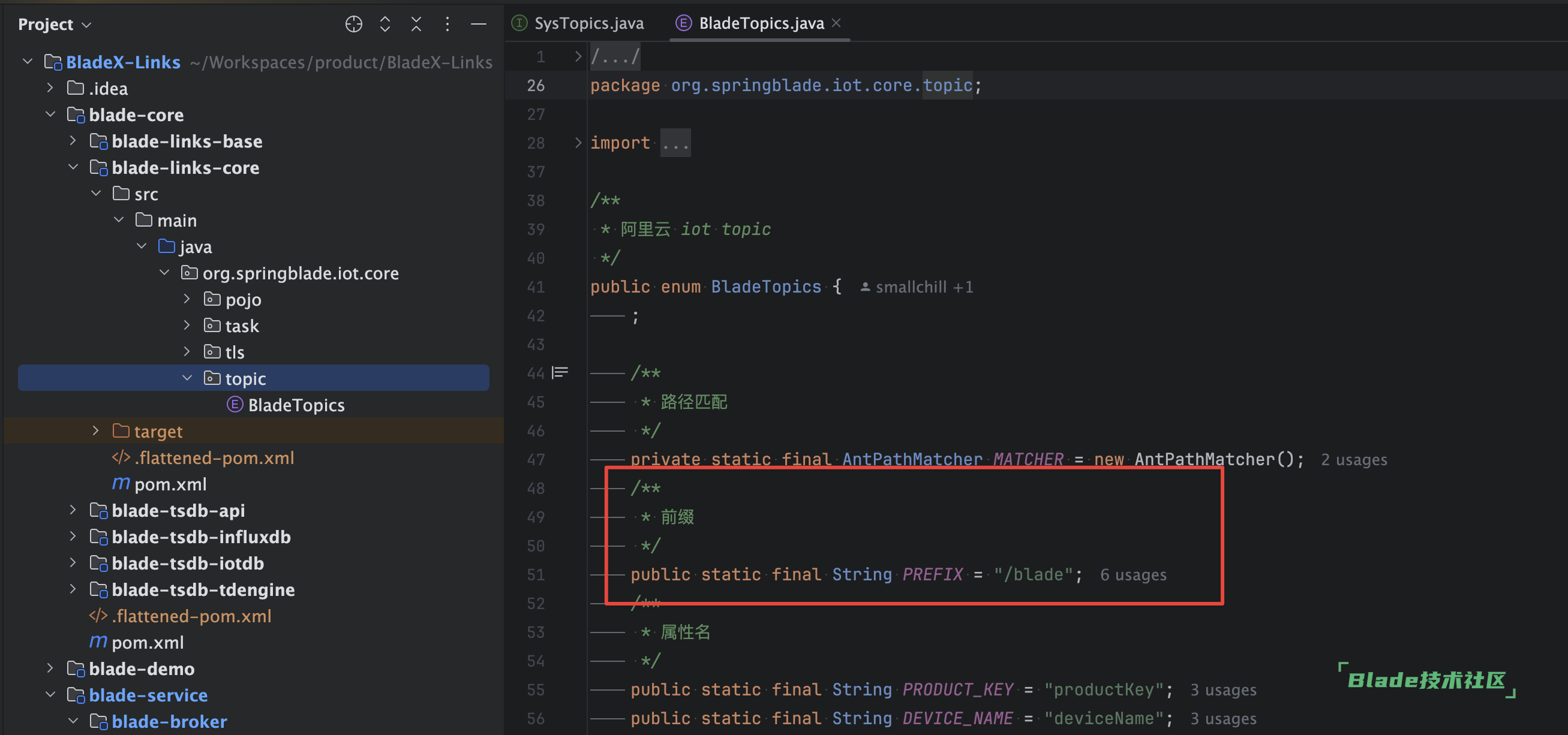
Task: Click the 6 usages hint for PREFIX
Action: (x=1133, y=574)
